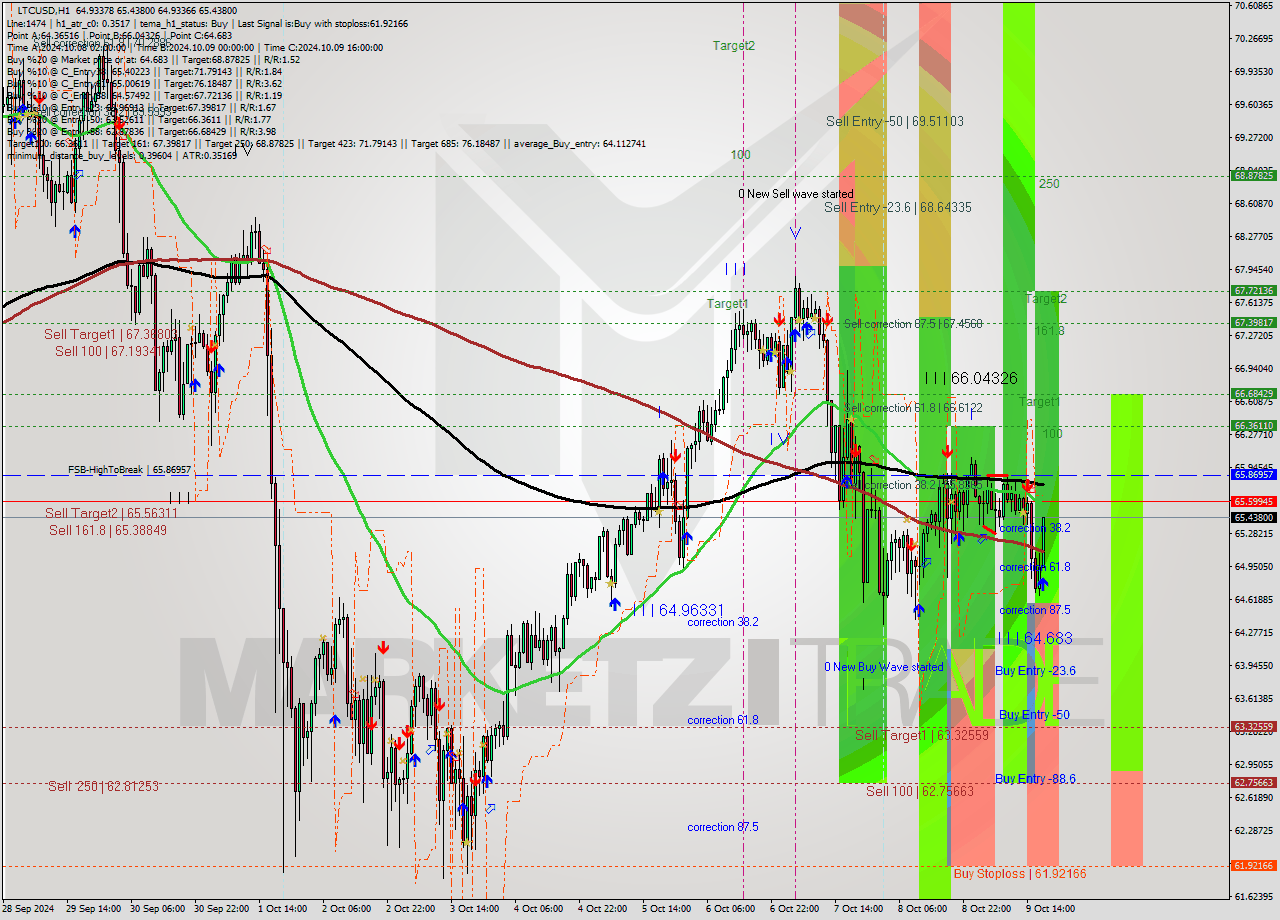Click the dark red 63.32559 price tag
The image size is (1280, 920).
pos(1254,727)
